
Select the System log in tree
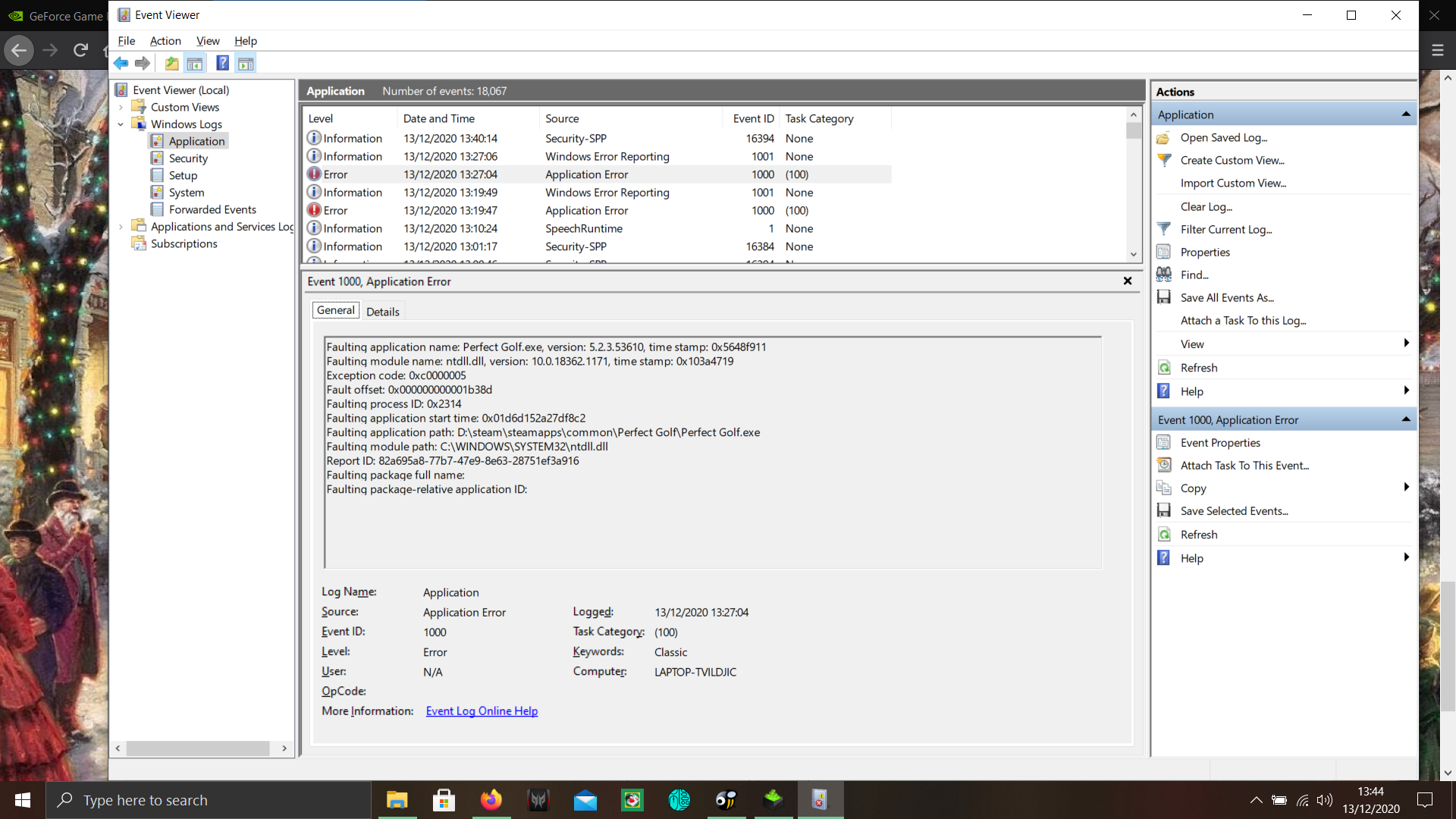[x=186, y=193]
